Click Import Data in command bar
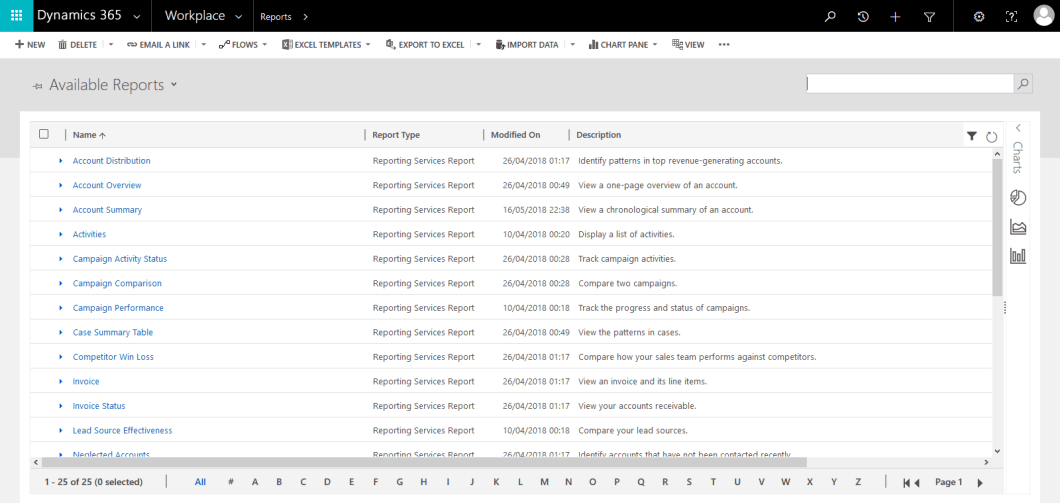Image resolution: width=1060 pixels, height=503 pixels. click(527, 45)
